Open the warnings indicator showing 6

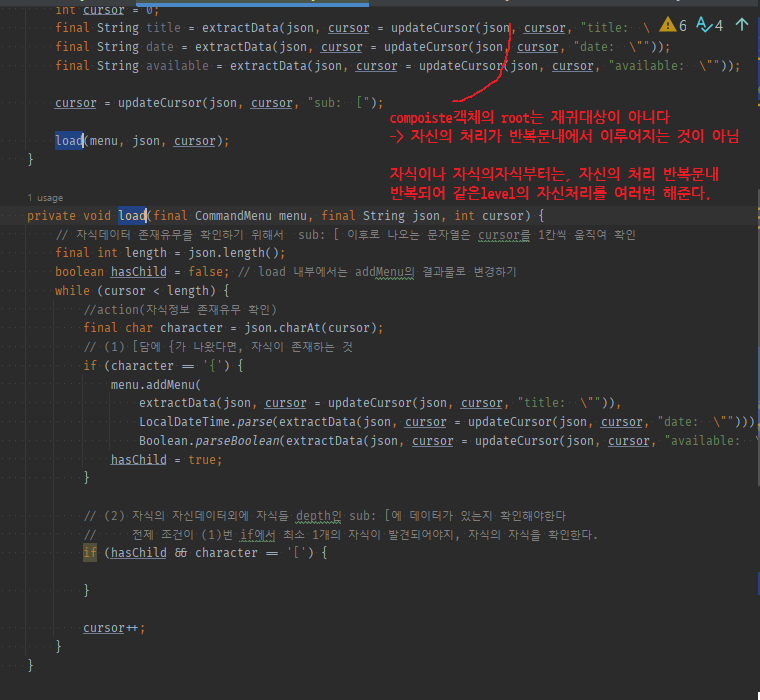673,25
